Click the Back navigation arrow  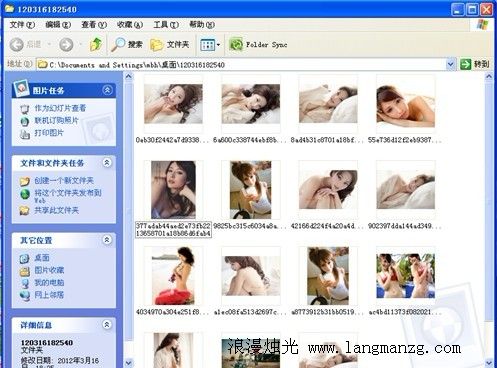[17, 44]
